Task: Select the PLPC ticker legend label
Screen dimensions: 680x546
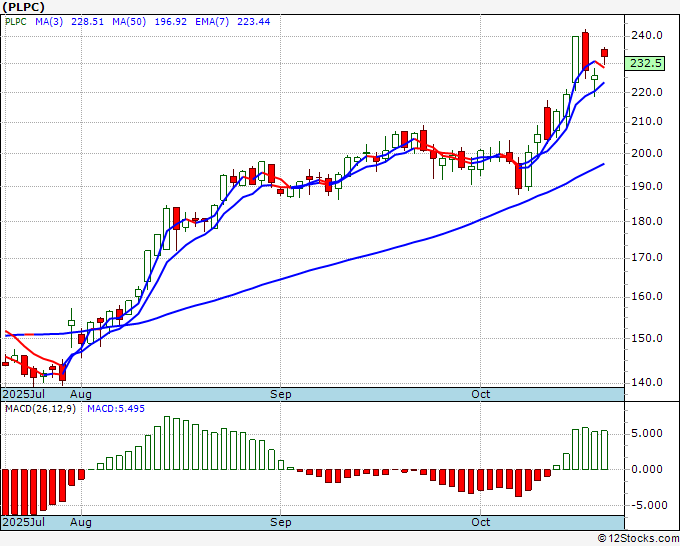Action: coord(16,22)
